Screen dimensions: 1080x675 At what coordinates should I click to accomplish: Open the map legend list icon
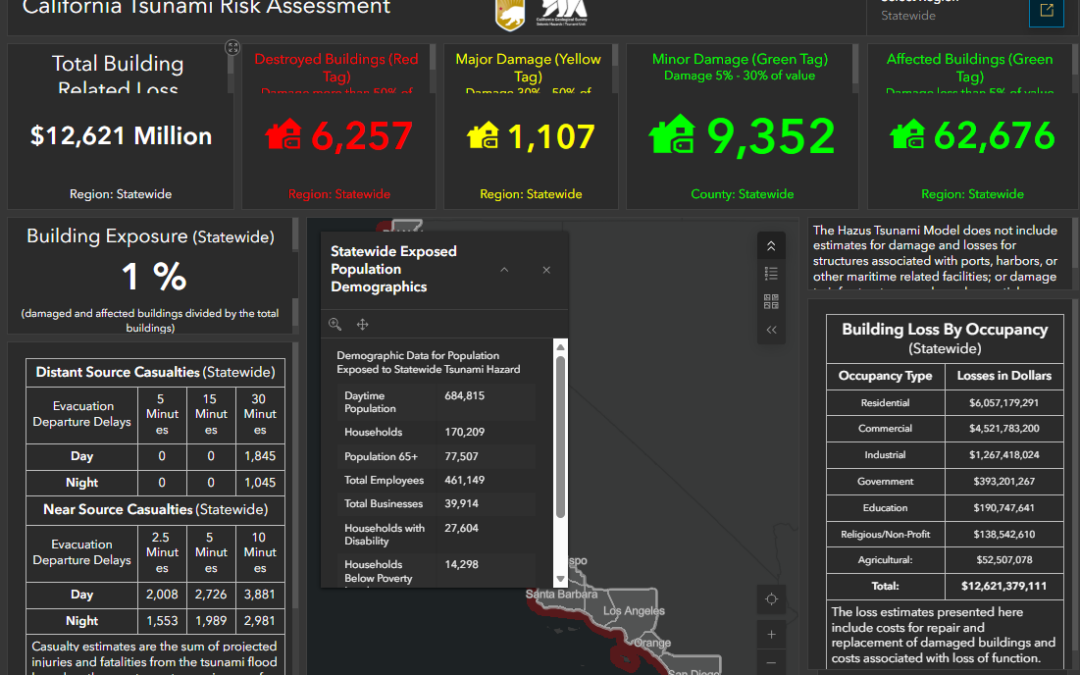click(x=770, y=273)
